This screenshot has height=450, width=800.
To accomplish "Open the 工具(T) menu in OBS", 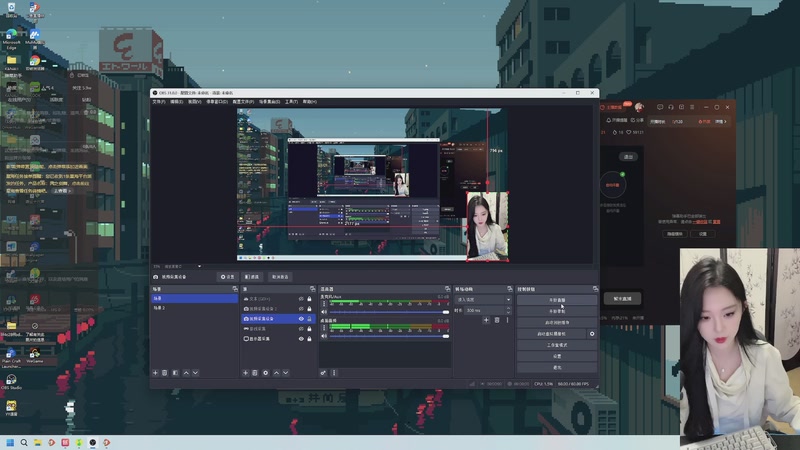I will point(291,102).
